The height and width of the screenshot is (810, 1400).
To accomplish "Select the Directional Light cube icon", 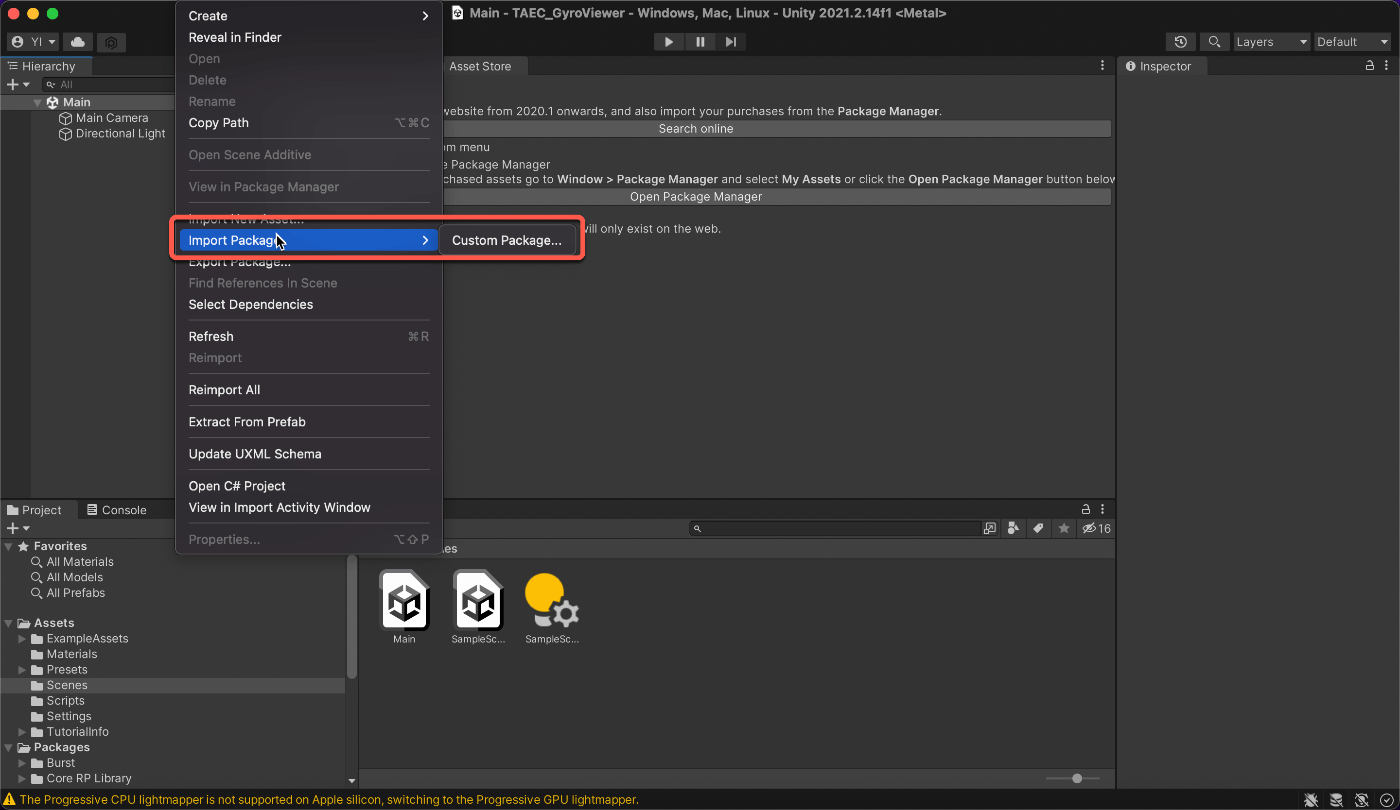I will point(67,134).
